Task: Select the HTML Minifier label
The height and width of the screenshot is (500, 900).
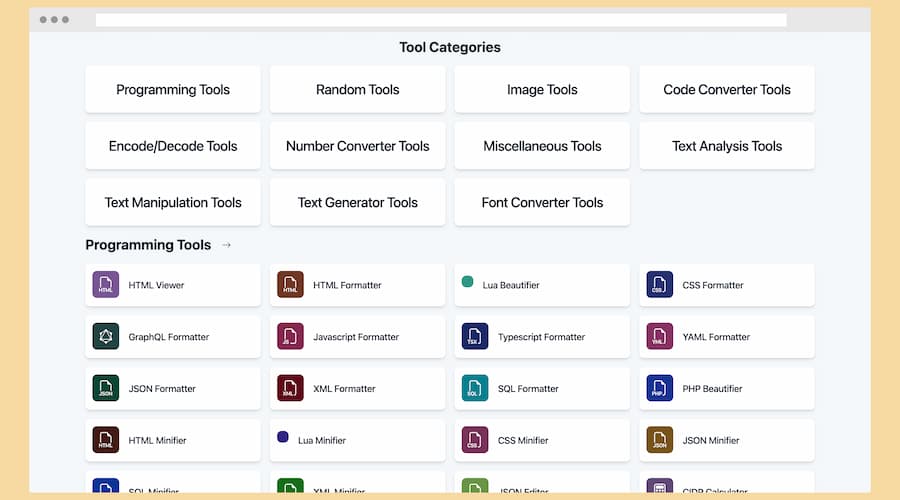Action: click(x=157, y=440)
